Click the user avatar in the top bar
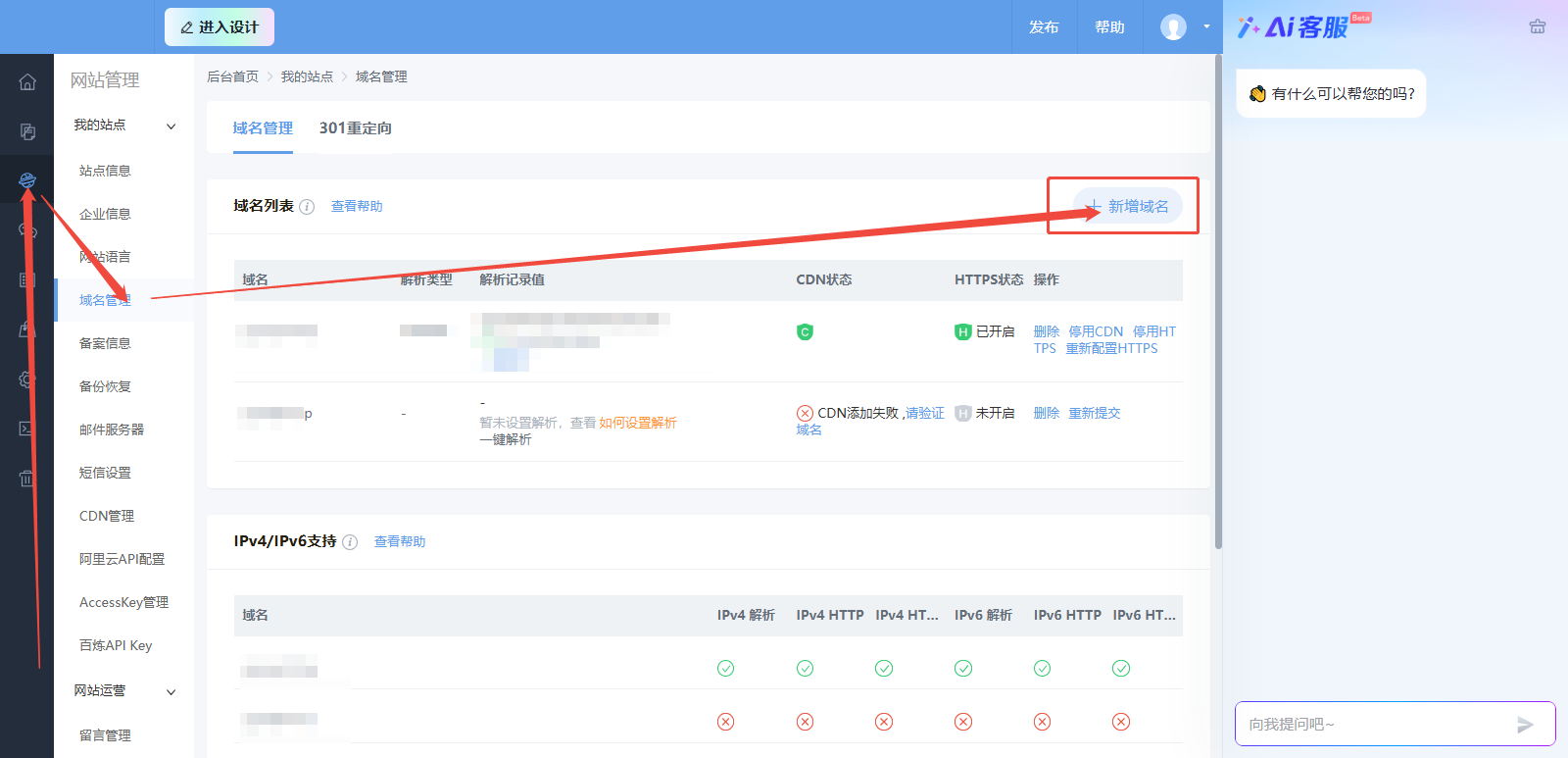This screenshot has width=1568, height=758. [x=1173, y=27]
